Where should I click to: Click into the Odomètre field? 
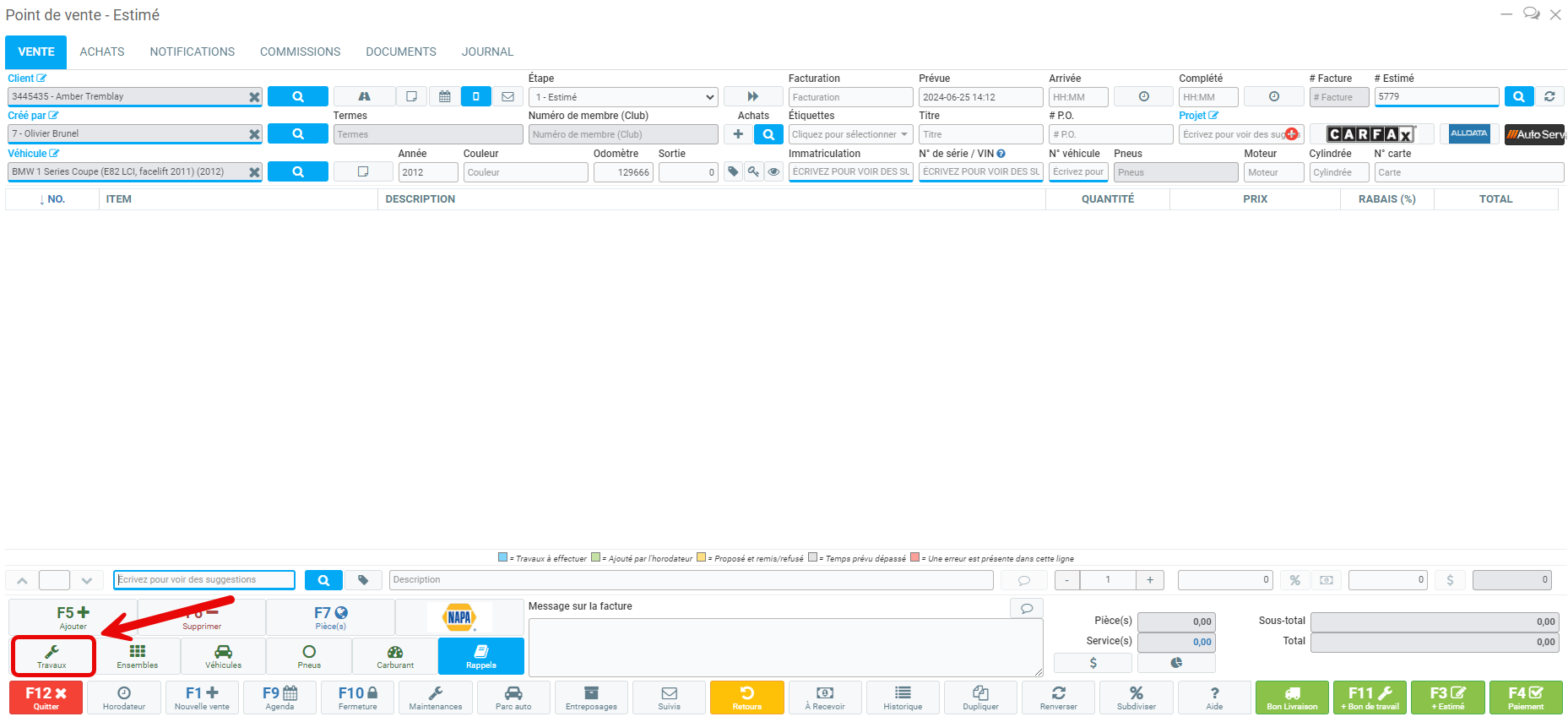[x=623, y=172]
